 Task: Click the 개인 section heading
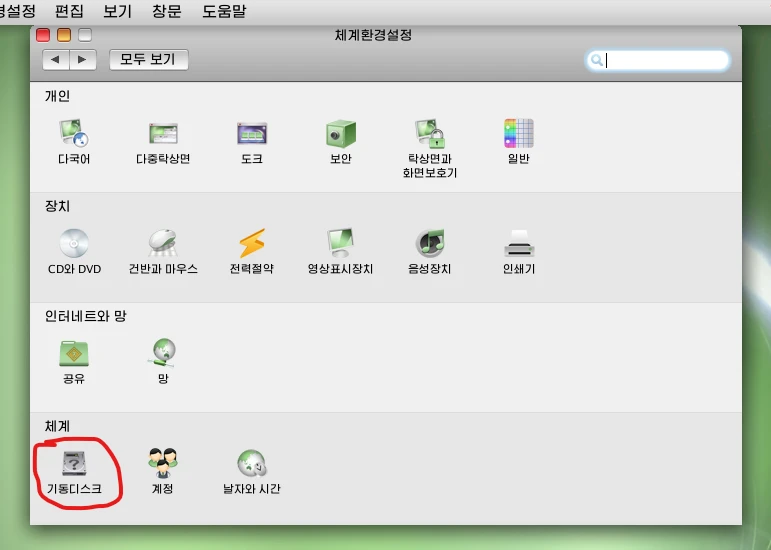pyautogui.click(x=57, y=96)
